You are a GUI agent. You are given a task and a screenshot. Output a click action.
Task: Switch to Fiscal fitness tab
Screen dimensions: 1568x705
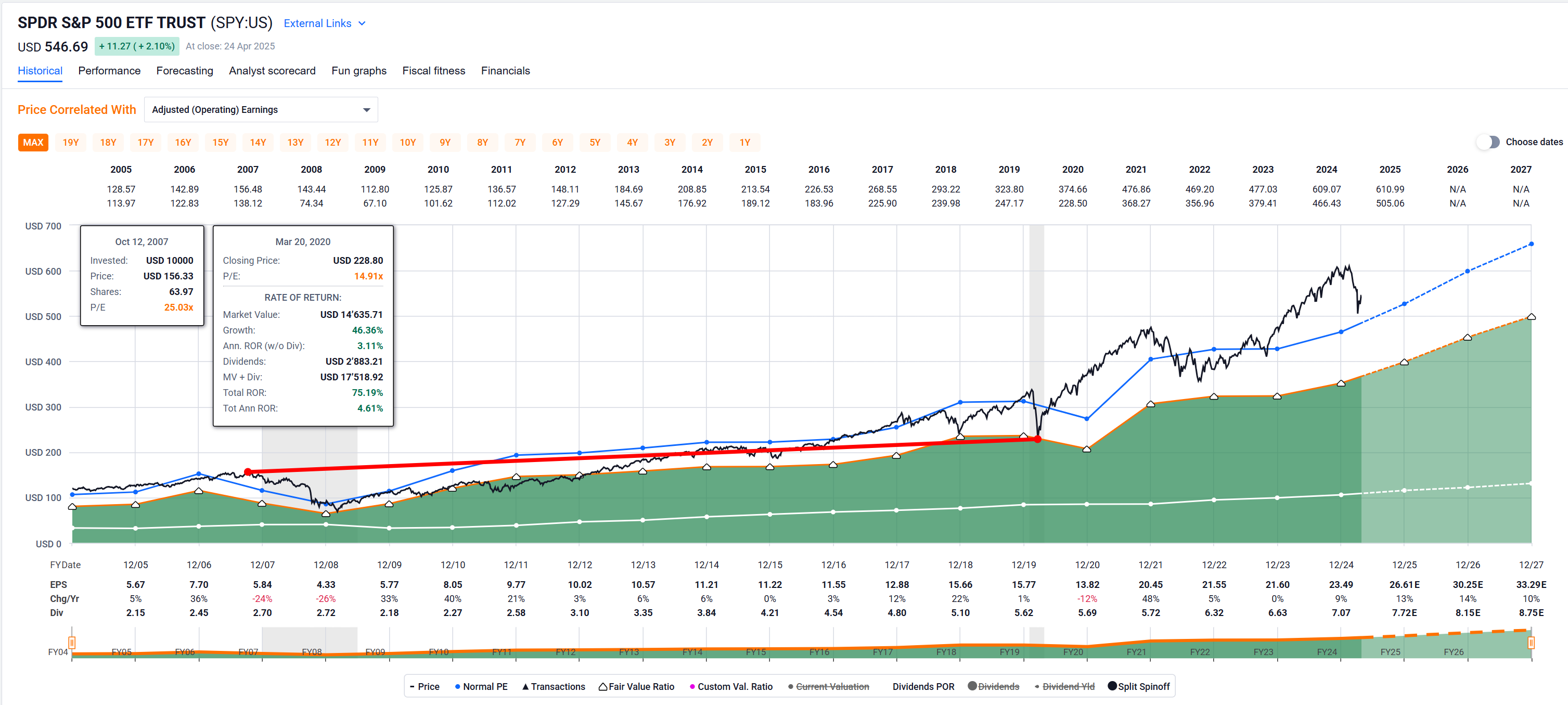[x=433, y=71]
